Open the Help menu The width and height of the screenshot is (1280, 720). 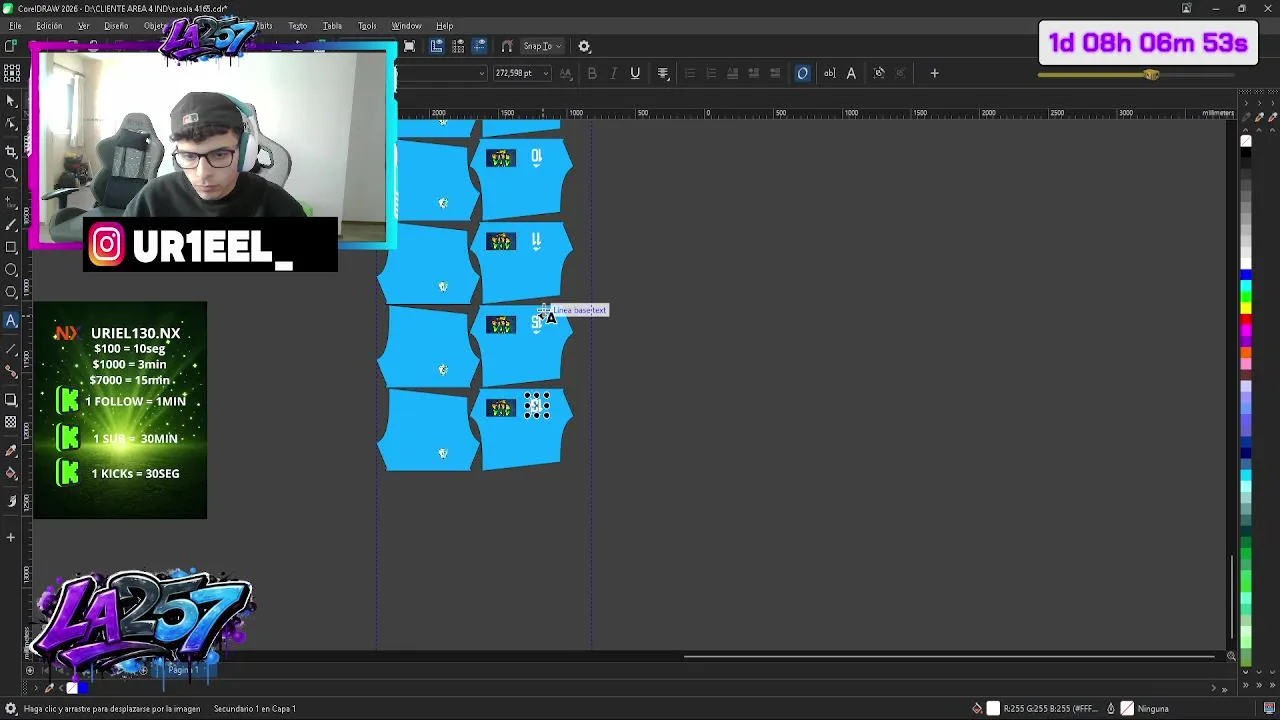click(444, 26)
